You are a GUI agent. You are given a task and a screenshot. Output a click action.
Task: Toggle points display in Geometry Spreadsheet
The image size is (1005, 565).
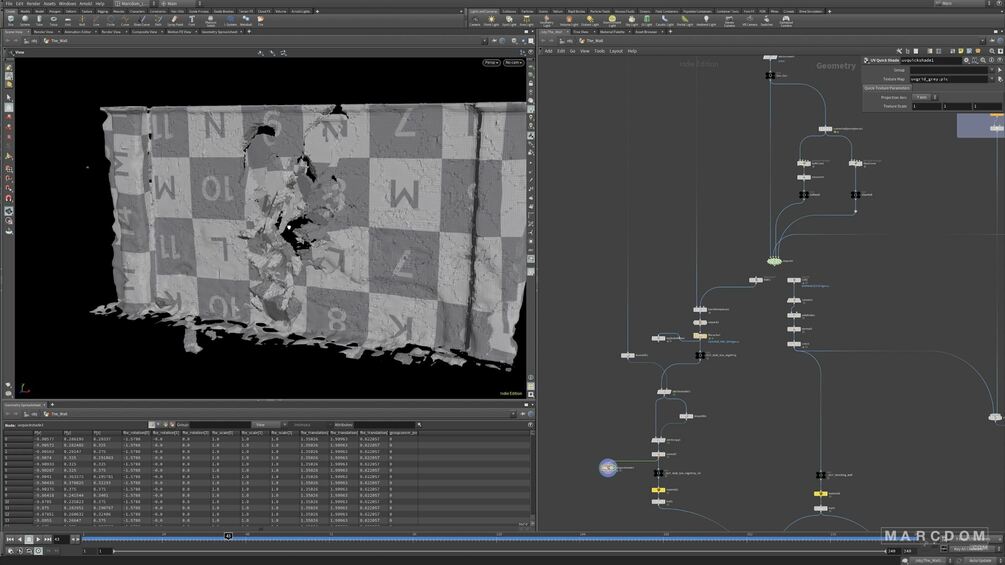(151, 425)
